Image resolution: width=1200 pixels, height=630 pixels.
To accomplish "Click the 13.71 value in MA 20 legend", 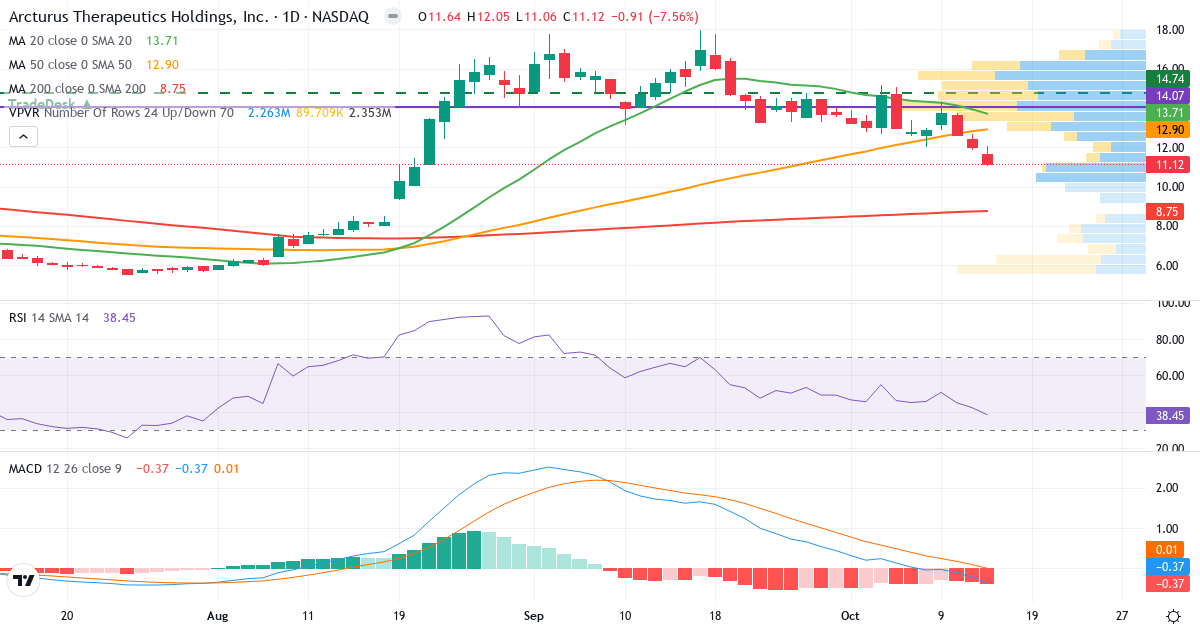I will point(162,41).
